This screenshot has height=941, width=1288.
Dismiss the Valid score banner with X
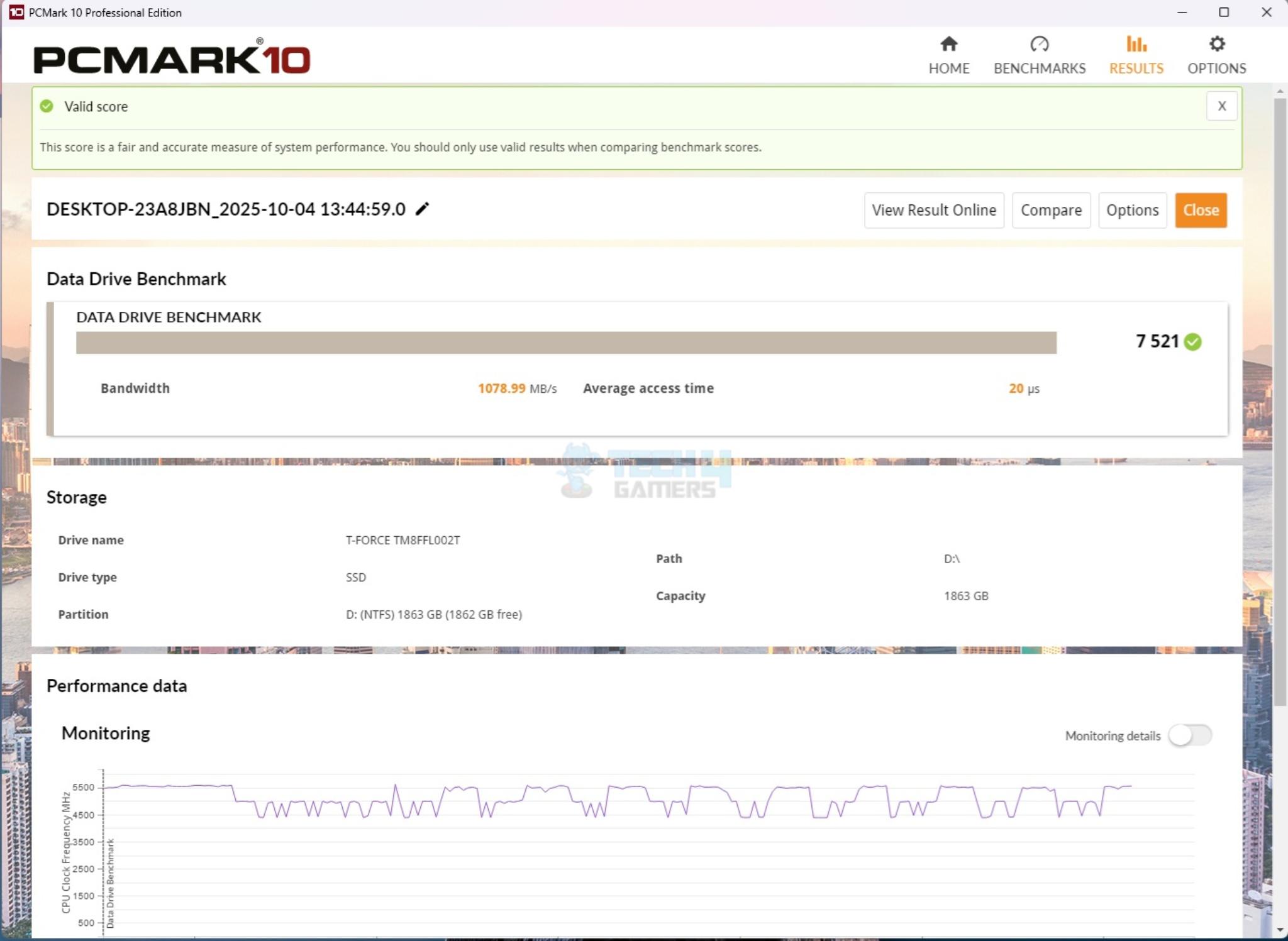[x=1221, y=106]
